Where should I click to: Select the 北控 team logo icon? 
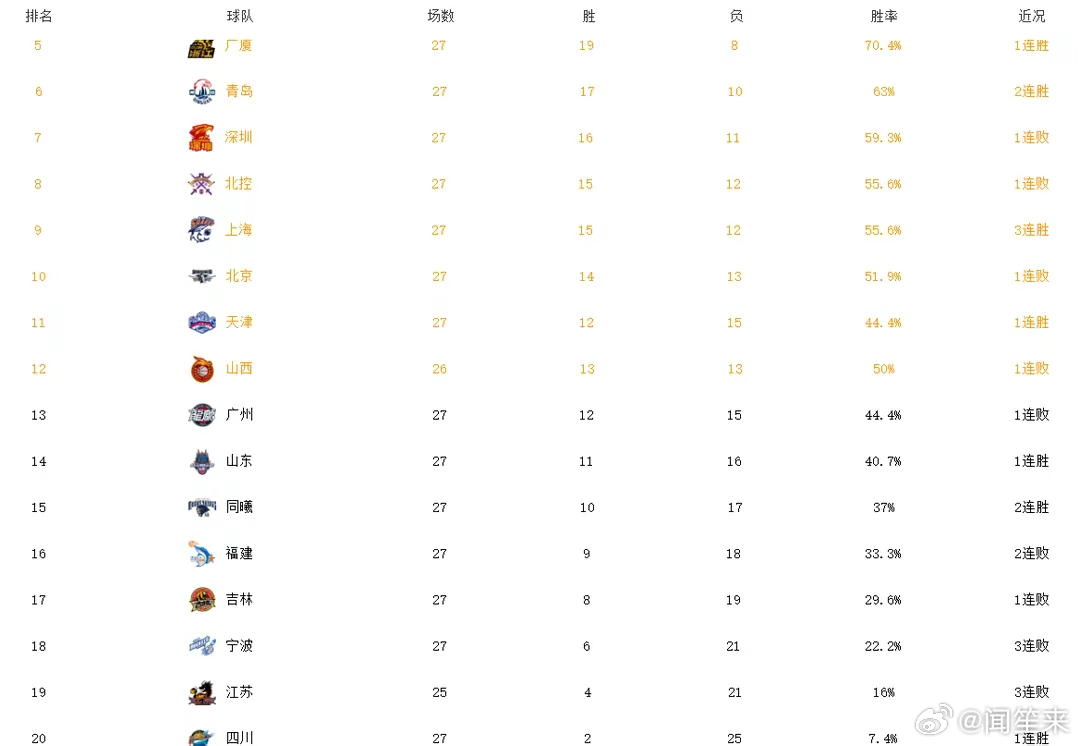pos(201,184)
